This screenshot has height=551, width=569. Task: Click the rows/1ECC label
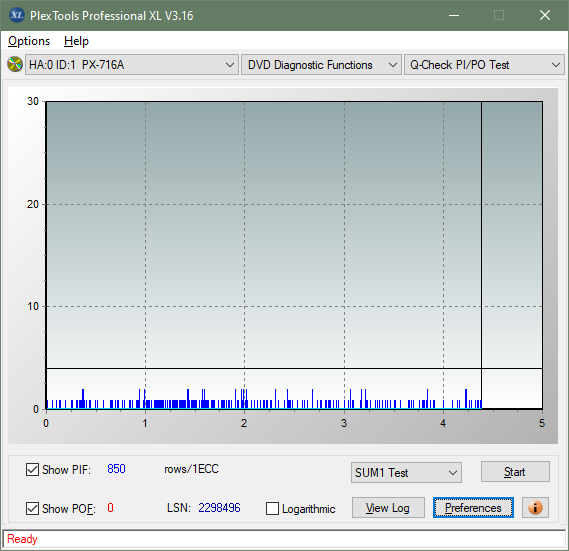(x=191, y=469)
